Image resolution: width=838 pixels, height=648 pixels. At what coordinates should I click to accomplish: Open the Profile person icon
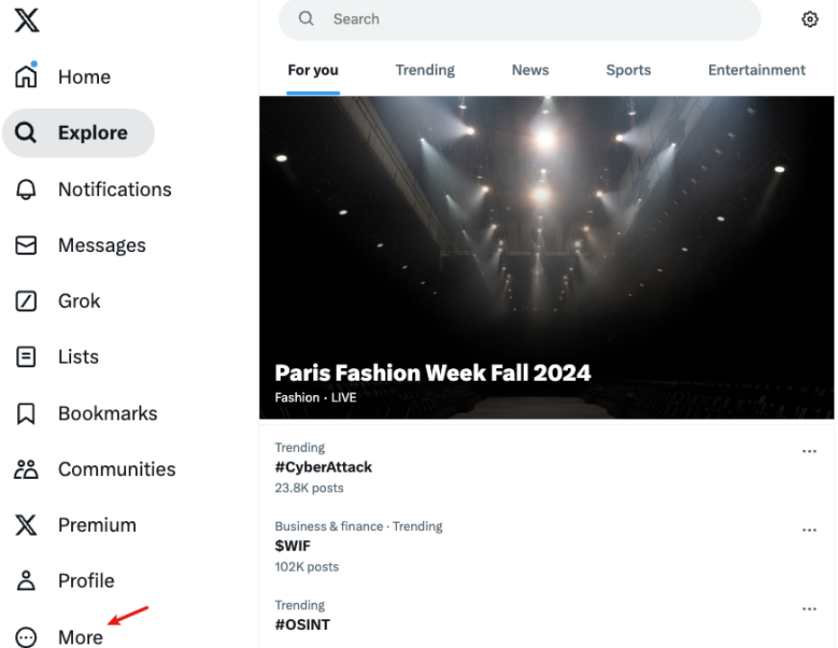[x=27, y=581]
